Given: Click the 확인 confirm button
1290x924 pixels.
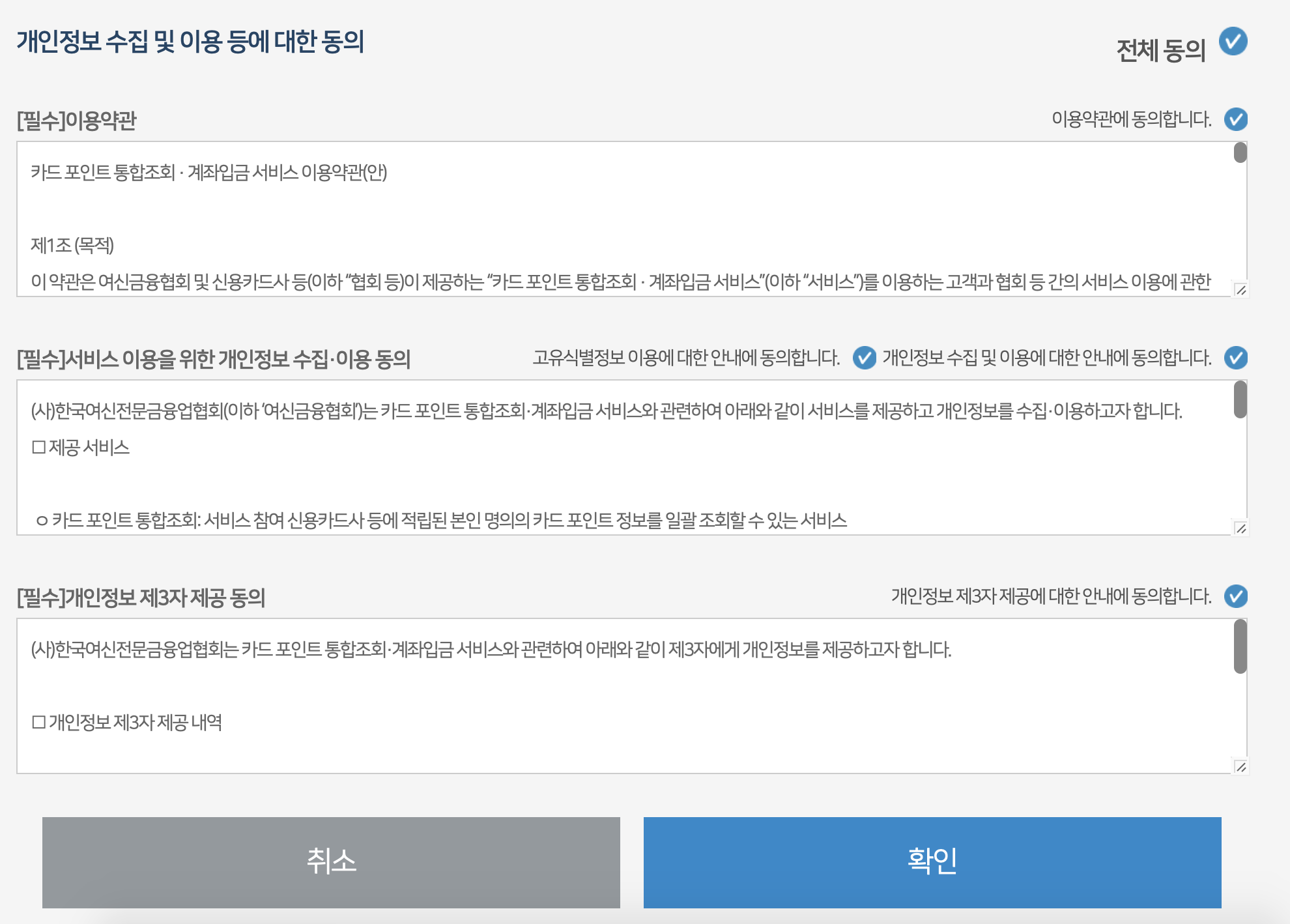Looking at the screenshot, I should pos(932,862).
